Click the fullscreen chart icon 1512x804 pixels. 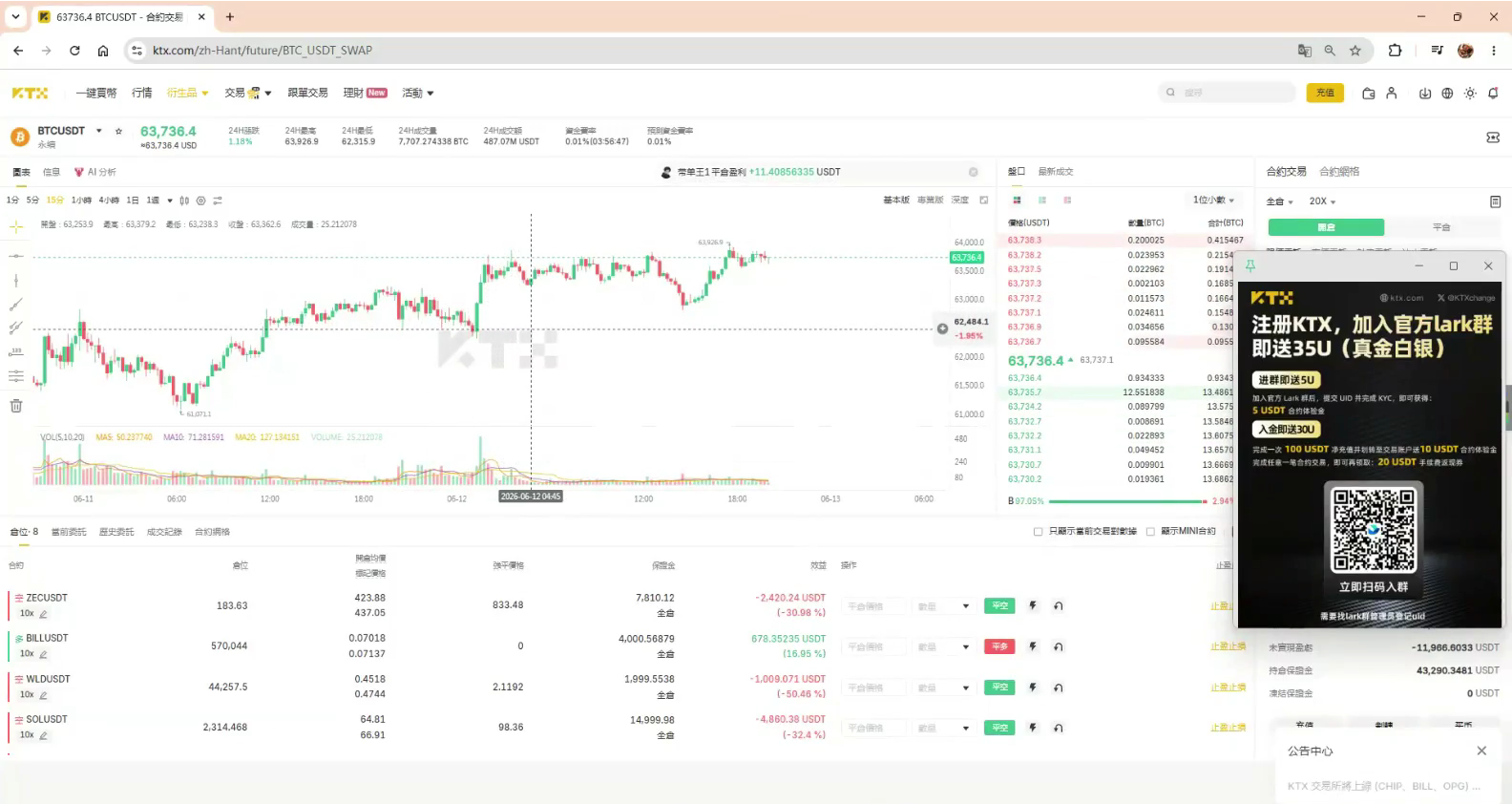click(x=984, y=200)
